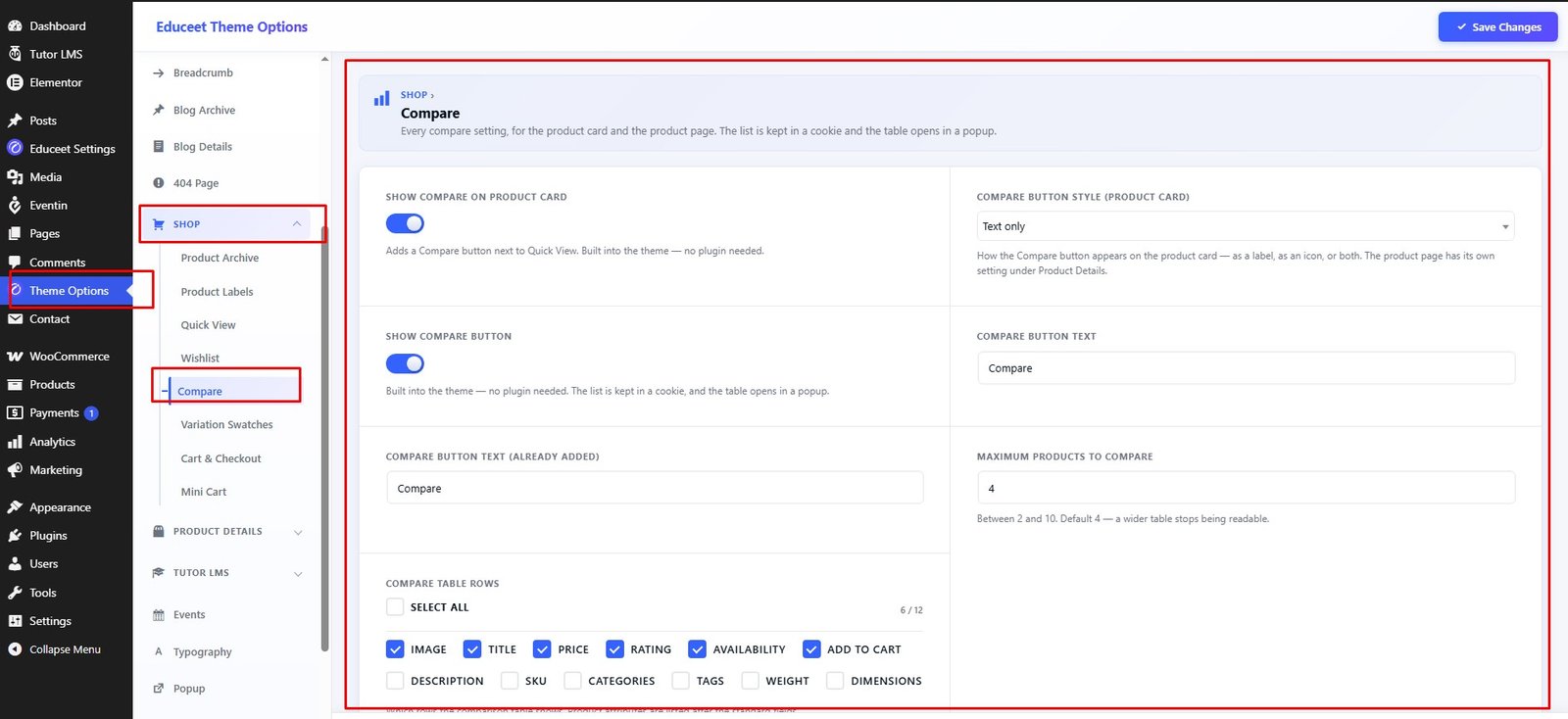Viewport: 1568px width, 719px height.
Task: Click the Typography letter icon
Action: tap(159, 652)
